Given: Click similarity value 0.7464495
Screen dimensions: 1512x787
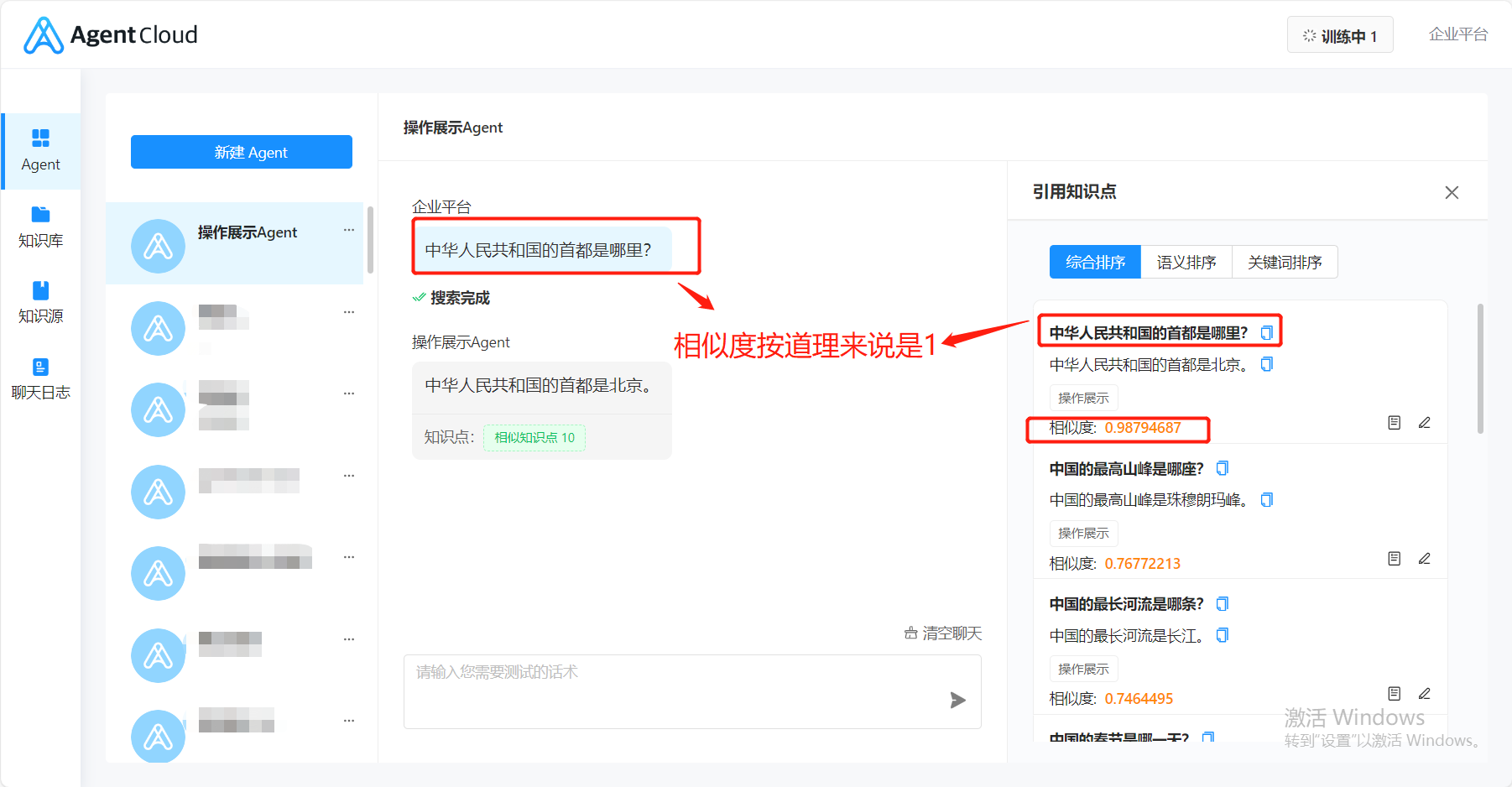Looking at the screenshot, I should (x=1139, y=699).
